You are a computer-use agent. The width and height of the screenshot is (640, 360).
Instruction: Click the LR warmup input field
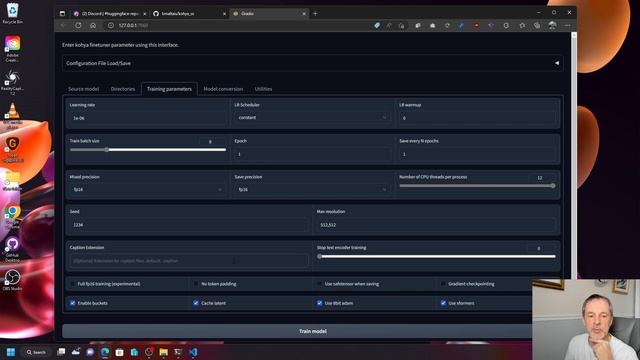point(477,118)
